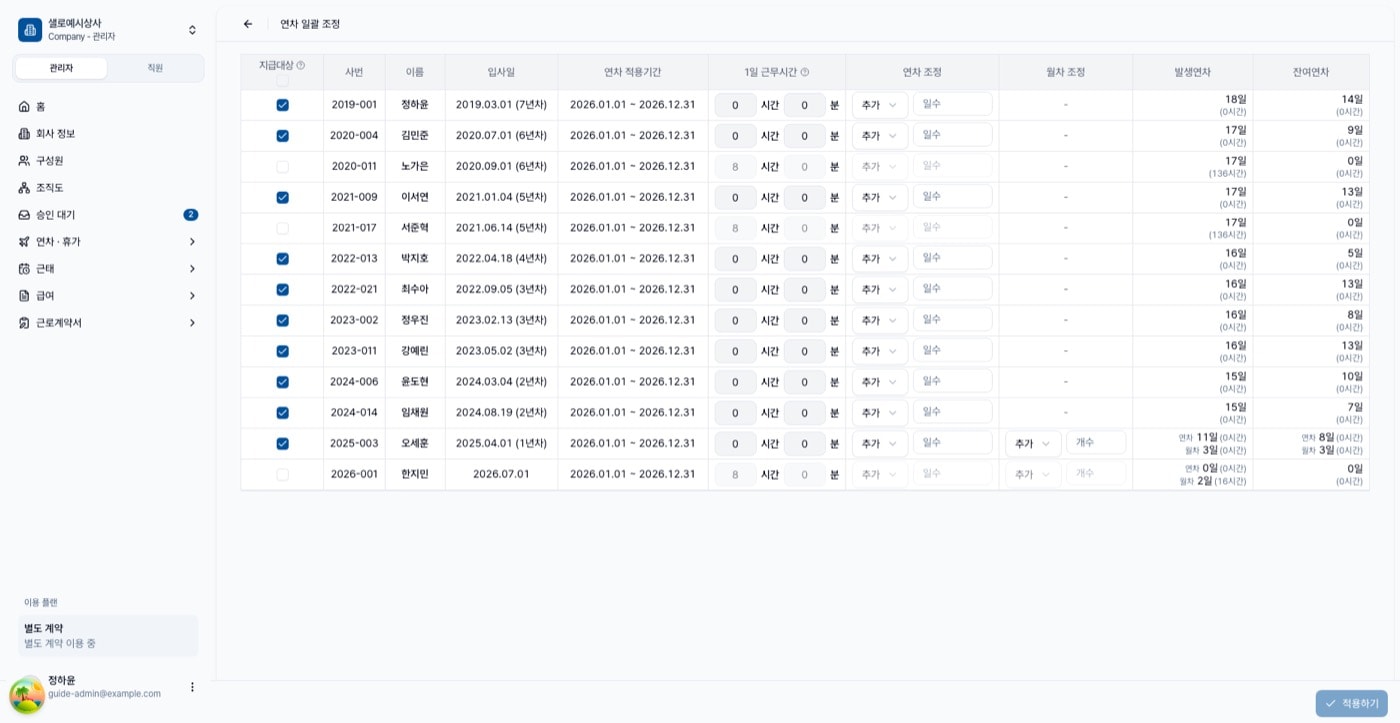The width and height of the screenshot is (1400, 723).
Task: Open the three-dot menu next to 정하윤
Action: [192, 687]
